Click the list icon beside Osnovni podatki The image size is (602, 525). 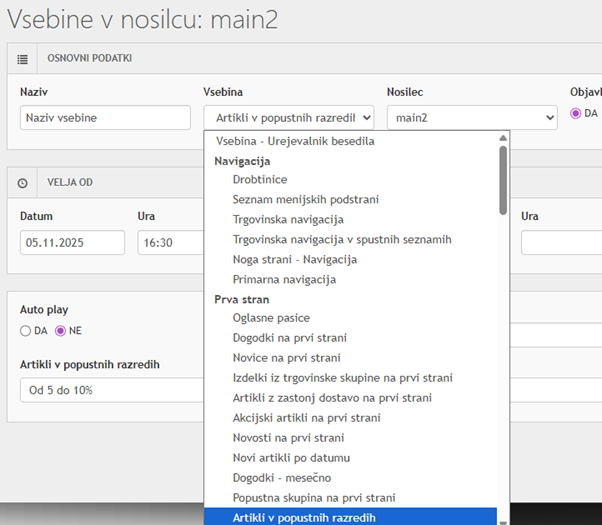click(x=23, y=58)
